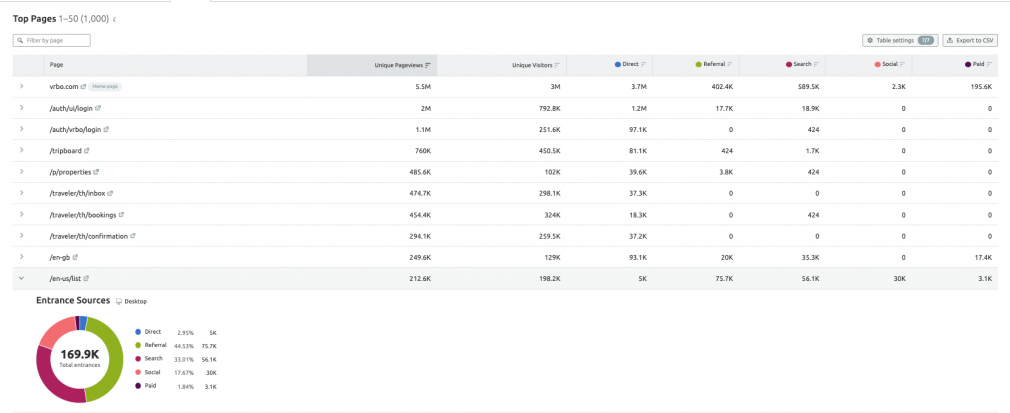The height and width of the screenshot is (413, 1010).
Task: Open Table settings options
Action: [898, 40]
